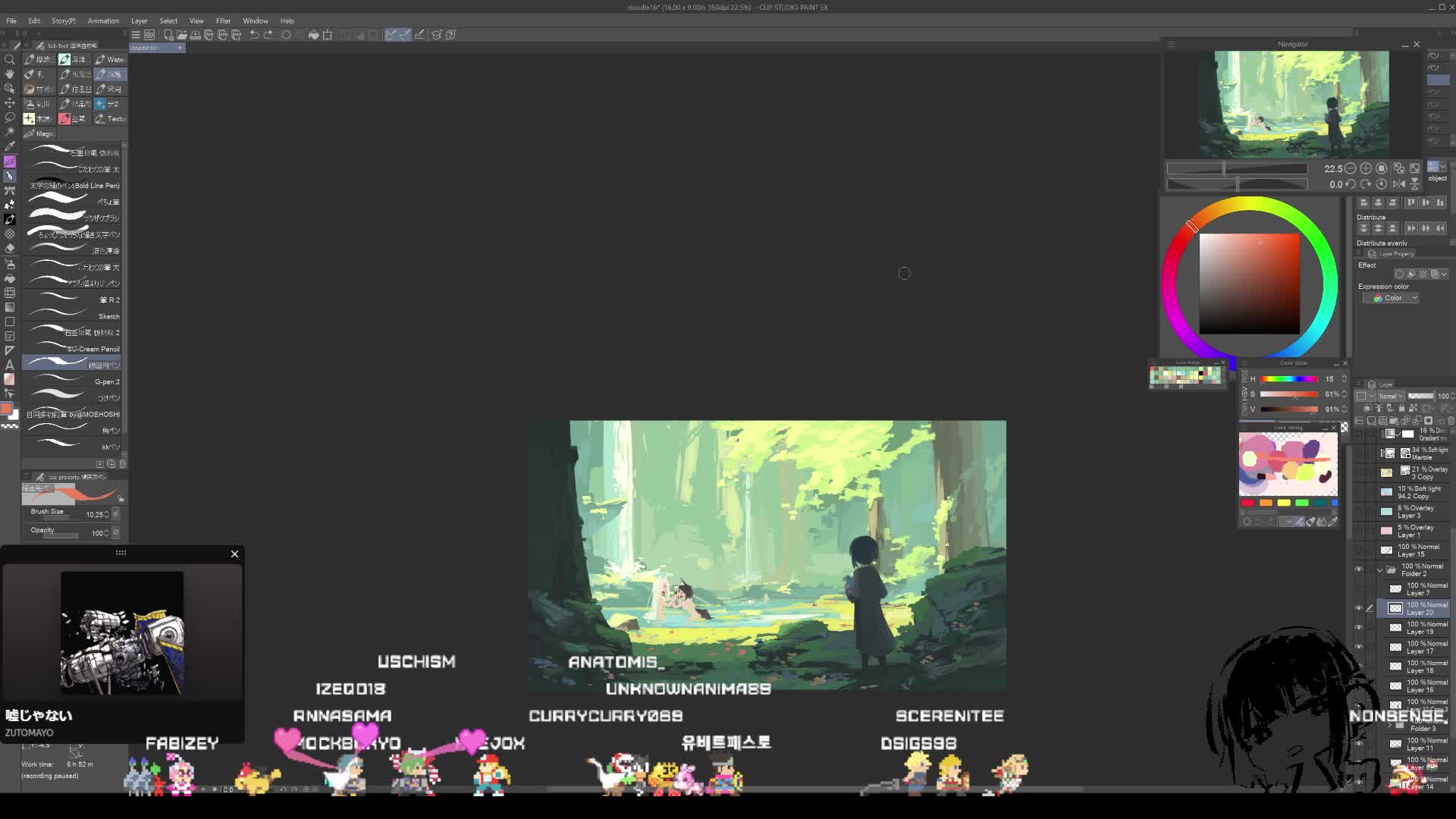Open the layer blending mode Normal dropdown

(x=1391, y=396)
